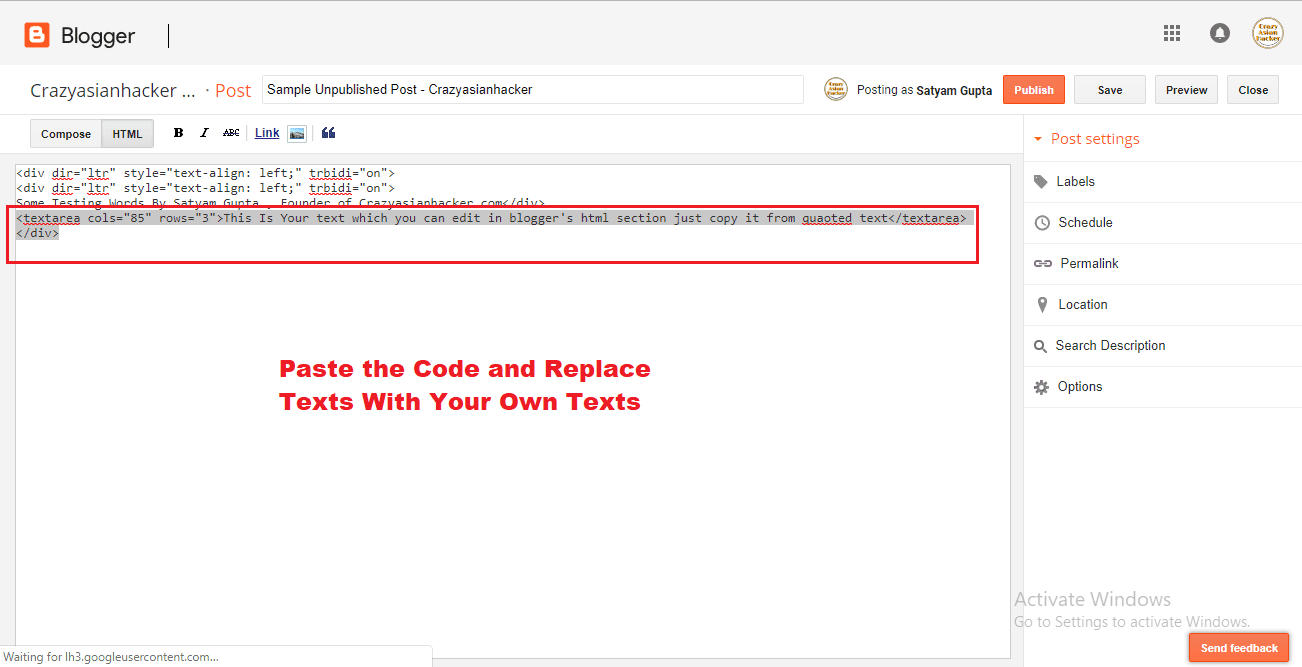Switch to the Compose tab

pos(65,133)
